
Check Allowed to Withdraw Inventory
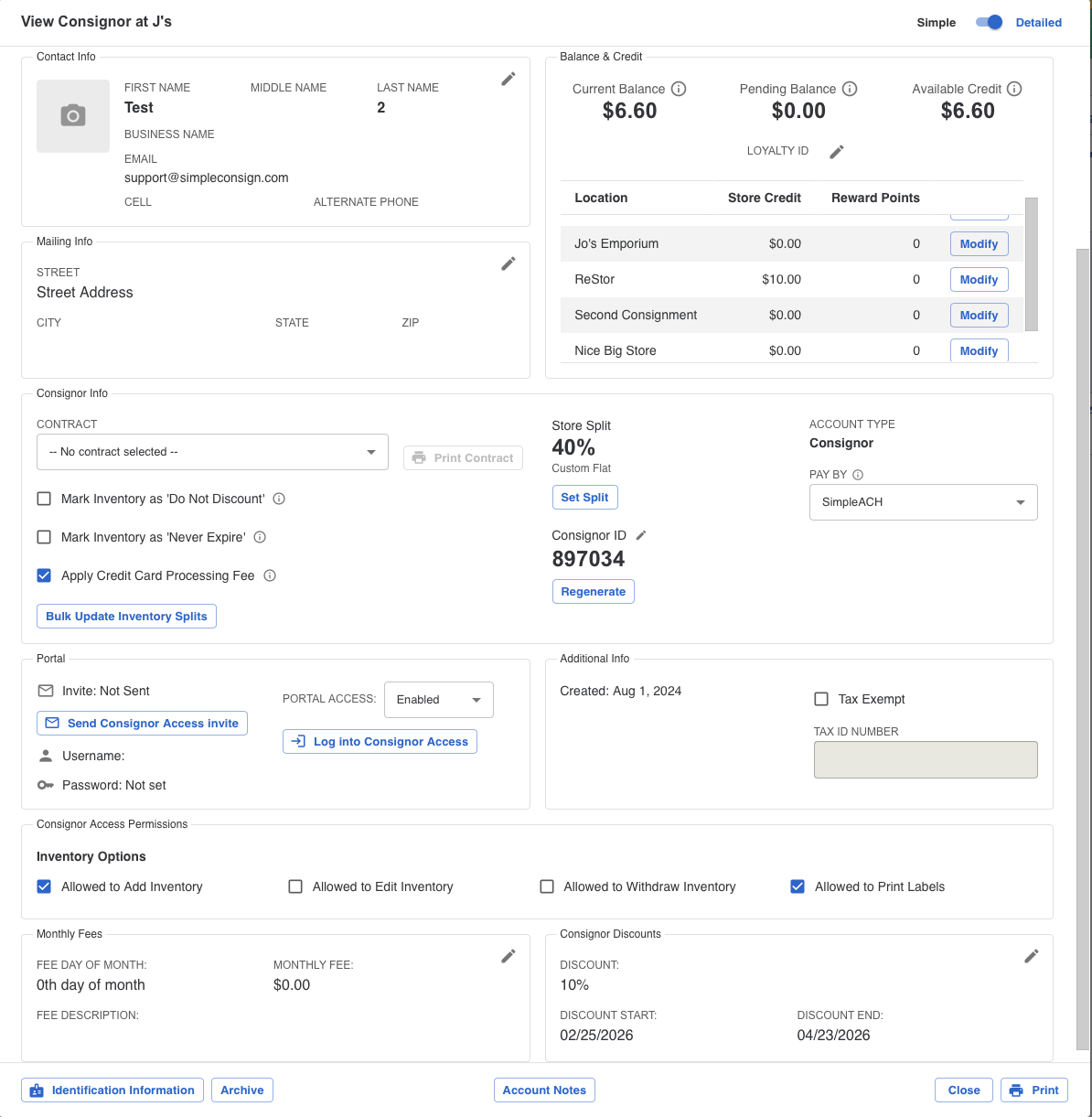coord(547,886)
